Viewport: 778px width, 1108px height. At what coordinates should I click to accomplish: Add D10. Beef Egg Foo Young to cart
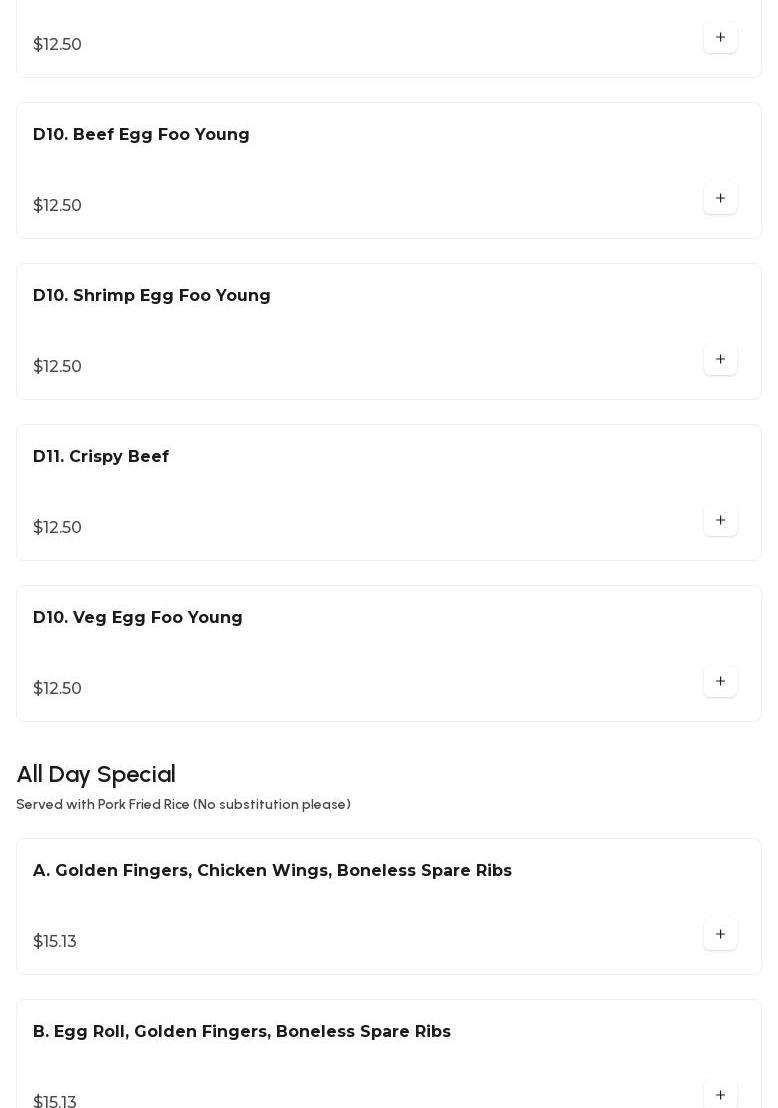[x=720, y=199]
